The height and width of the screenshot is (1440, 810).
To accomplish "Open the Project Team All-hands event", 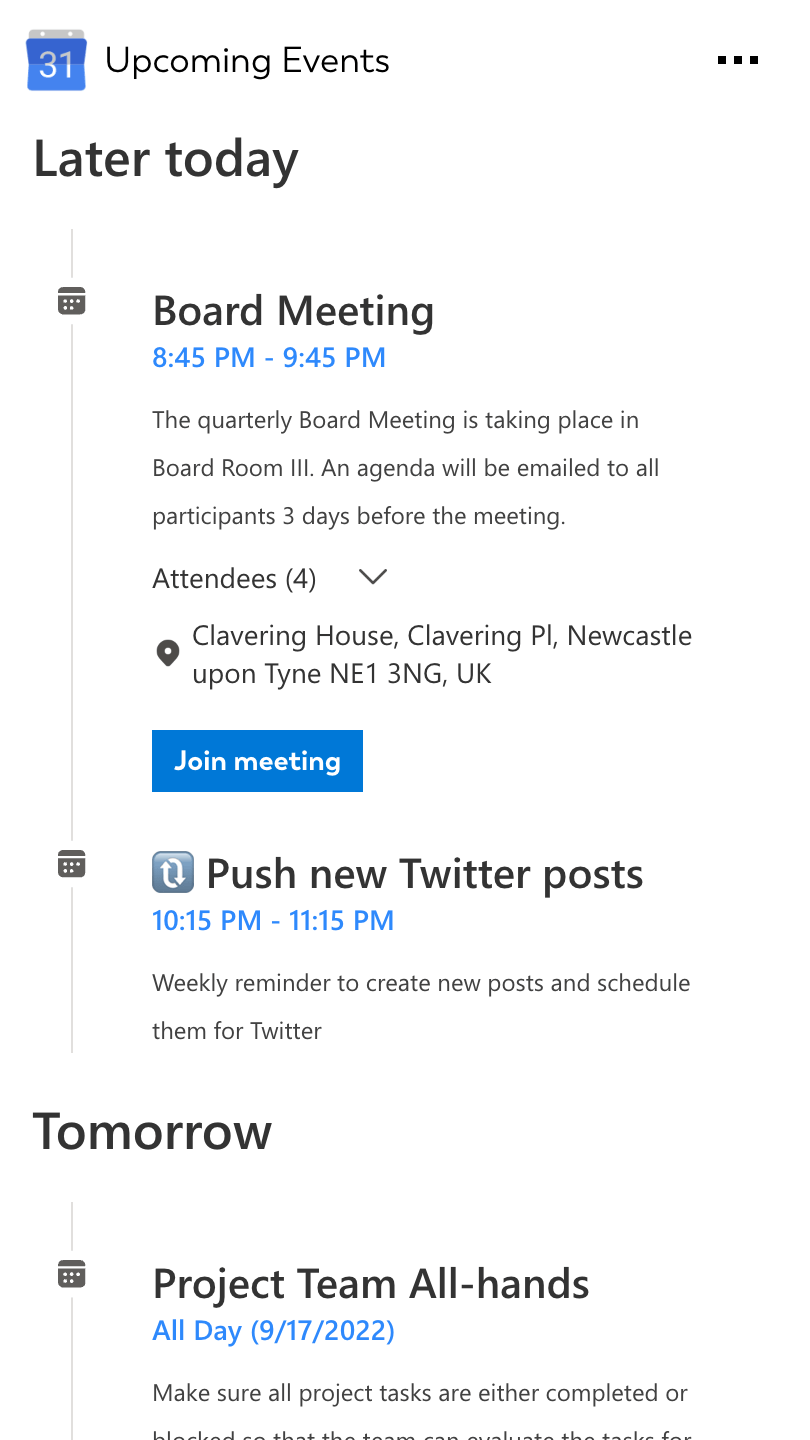I will (x=371, y=1284).
